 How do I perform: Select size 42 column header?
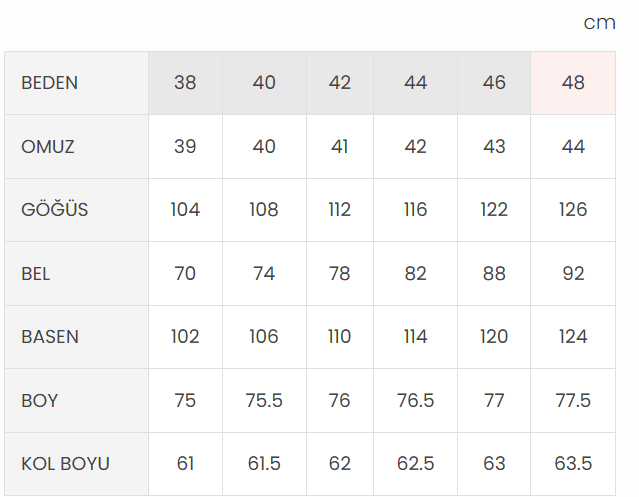pos(340,83)
